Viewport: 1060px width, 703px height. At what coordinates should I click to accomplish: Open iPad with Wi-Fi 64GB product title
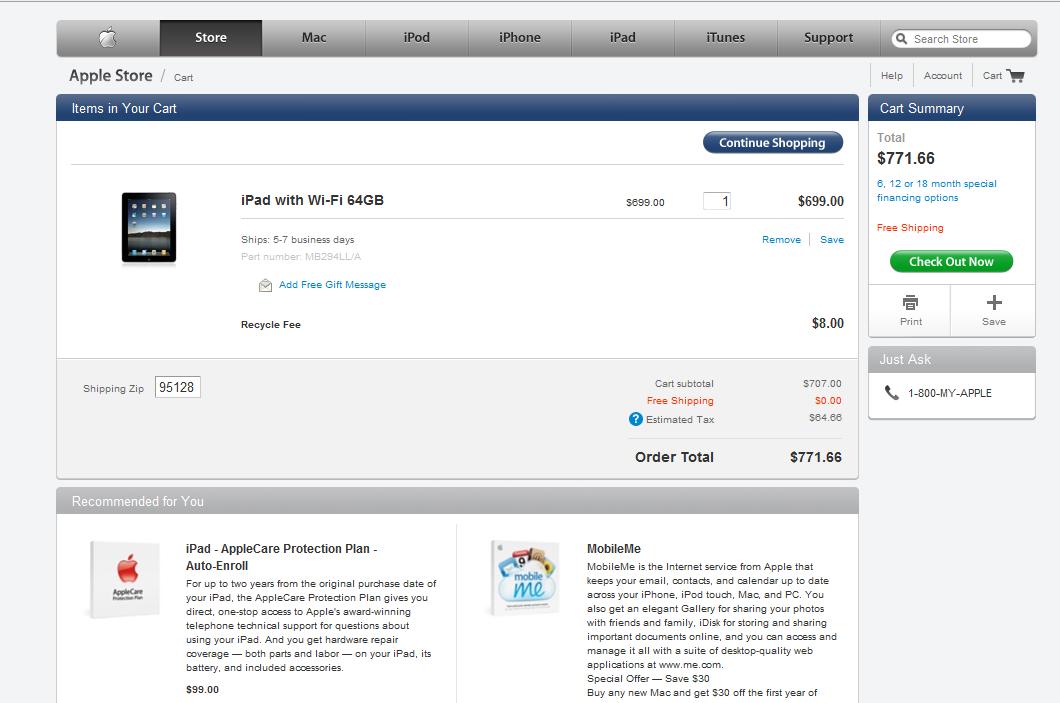312,200
